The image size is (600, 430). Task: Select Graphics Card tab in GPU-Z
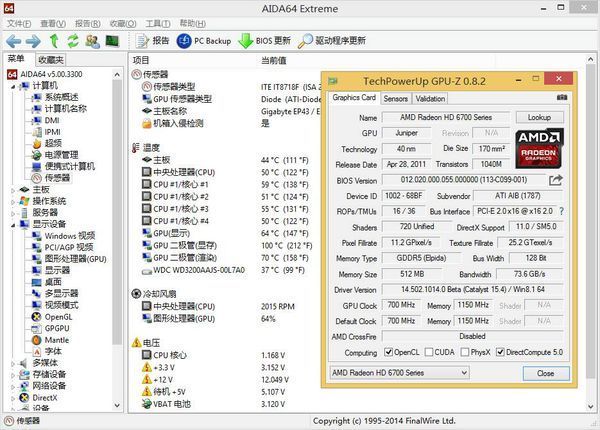tap(354, 98)
